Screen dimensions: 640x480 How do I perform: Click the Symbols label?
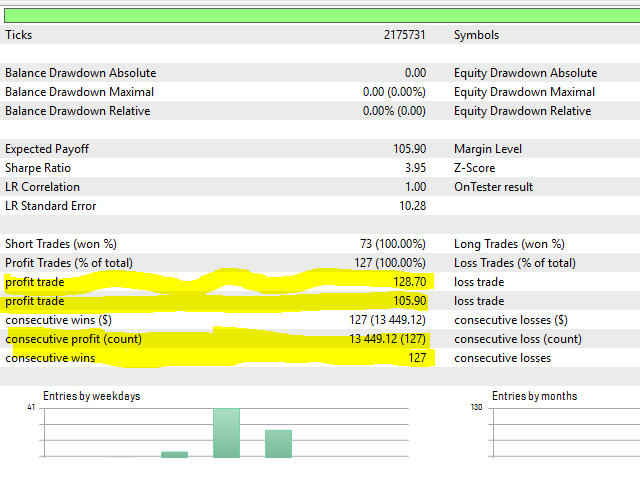point(476,35)
